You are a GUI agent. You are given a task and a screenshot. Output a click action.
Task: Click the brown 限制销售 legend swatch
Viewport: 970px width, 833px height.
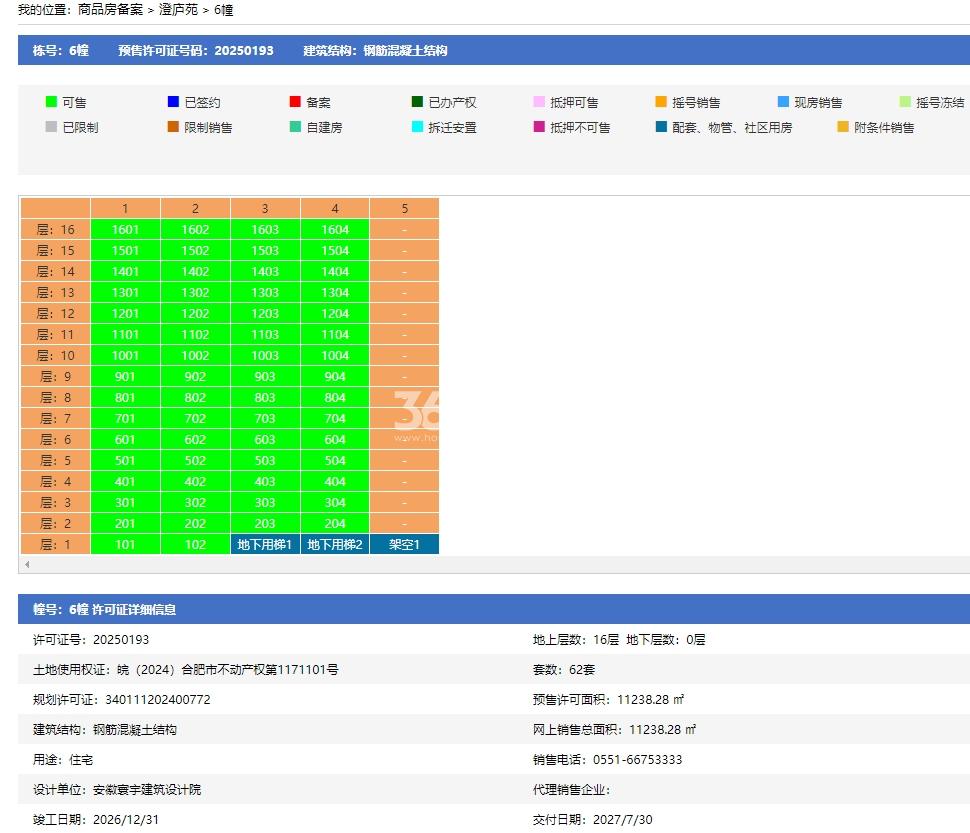pyautogui.click(x=173, y=126)
